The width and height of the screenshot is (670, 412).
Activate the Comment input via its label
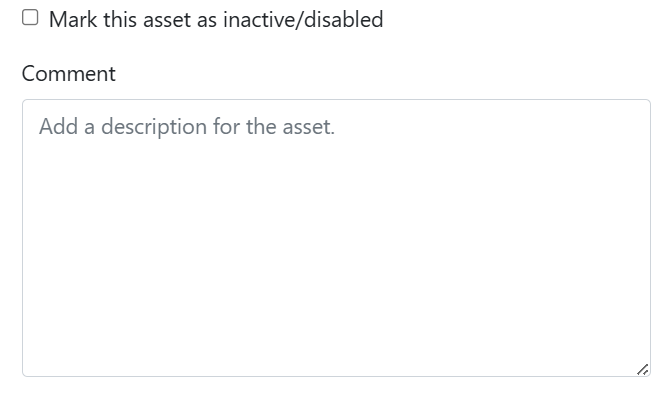tap(68, 74)
